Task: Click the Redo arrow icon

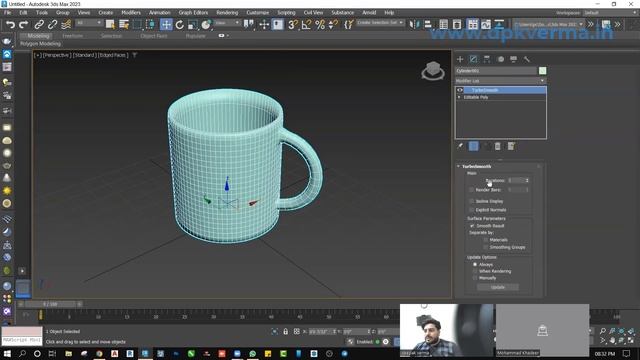Action: point(24,25)
